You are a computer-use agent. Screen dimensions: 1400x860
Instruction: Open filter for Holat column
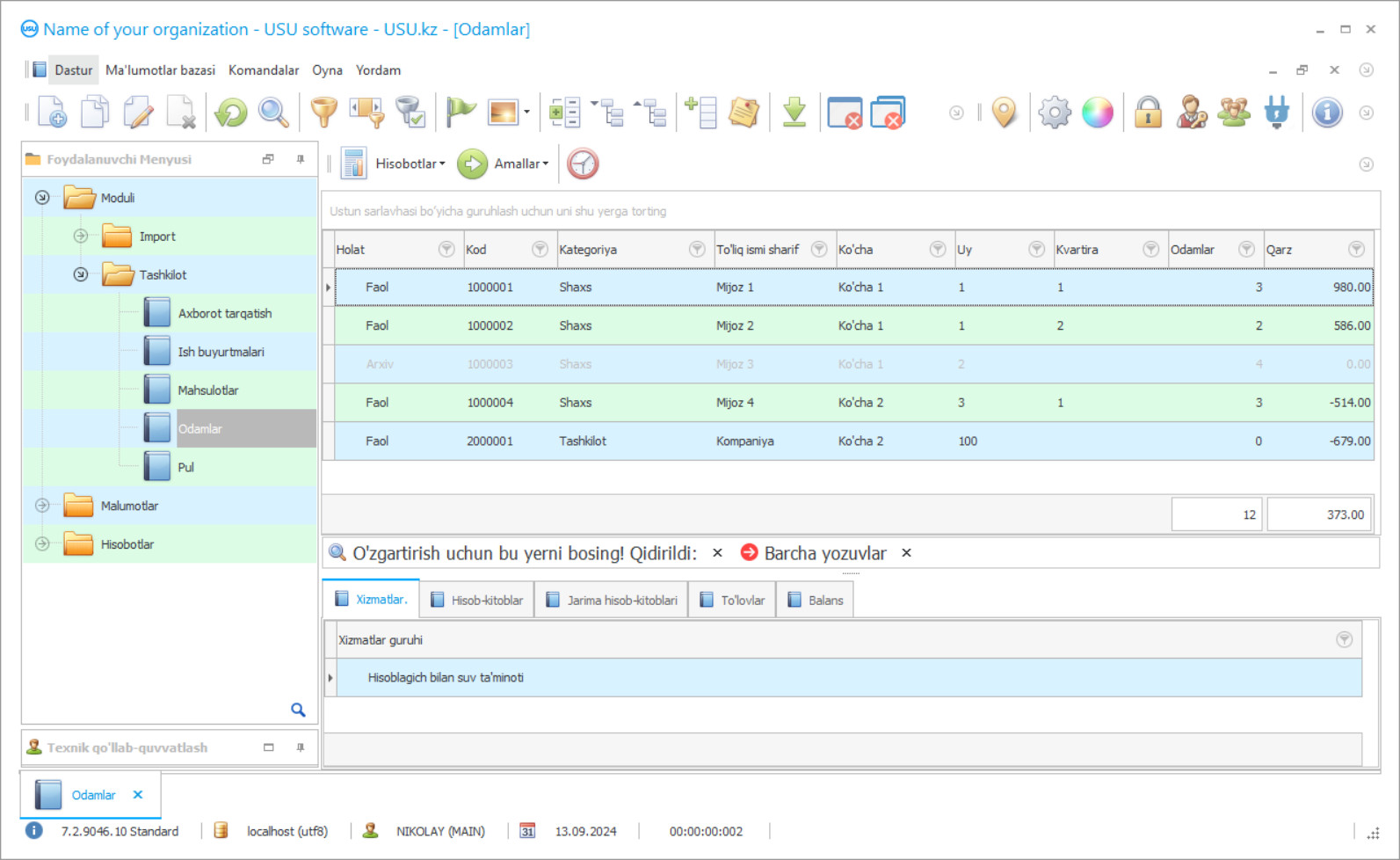[446, 250]
